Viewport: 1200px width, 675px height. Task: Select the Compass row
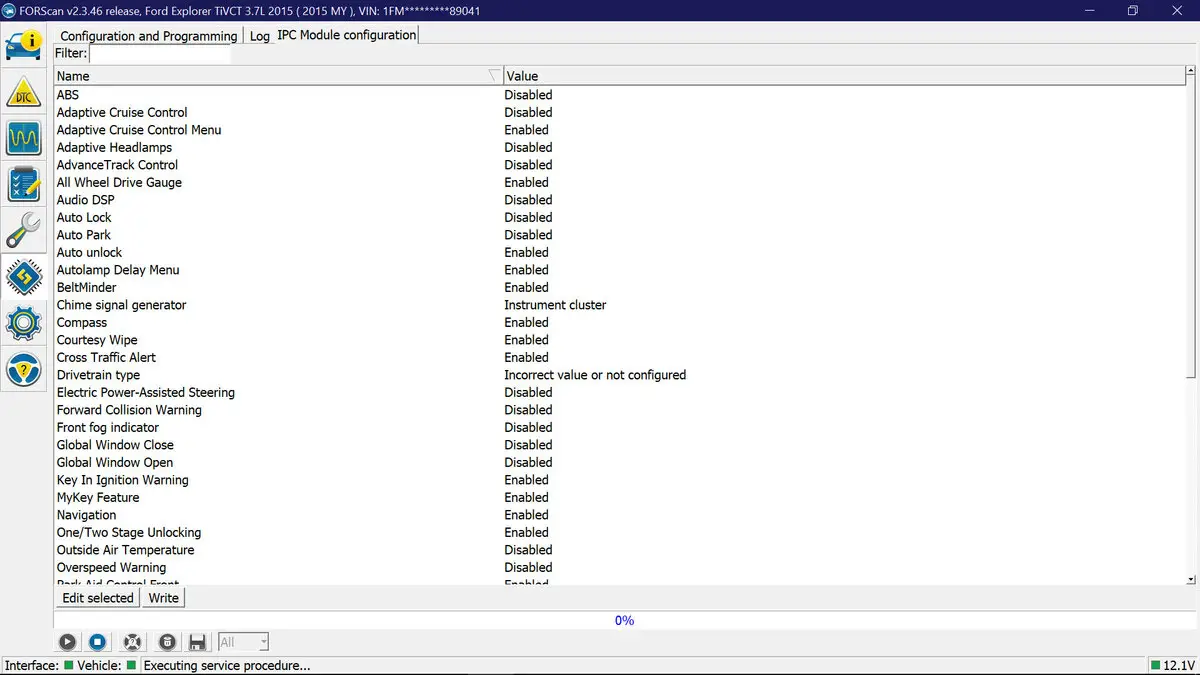[619, 323]
